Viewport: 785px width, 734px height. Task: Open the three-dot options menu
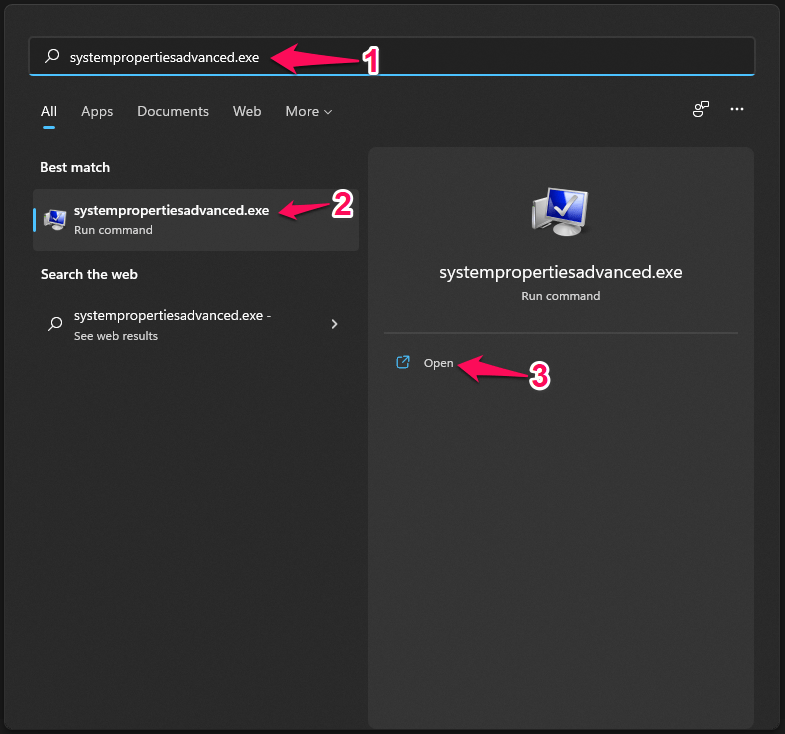tap(737, 110)
